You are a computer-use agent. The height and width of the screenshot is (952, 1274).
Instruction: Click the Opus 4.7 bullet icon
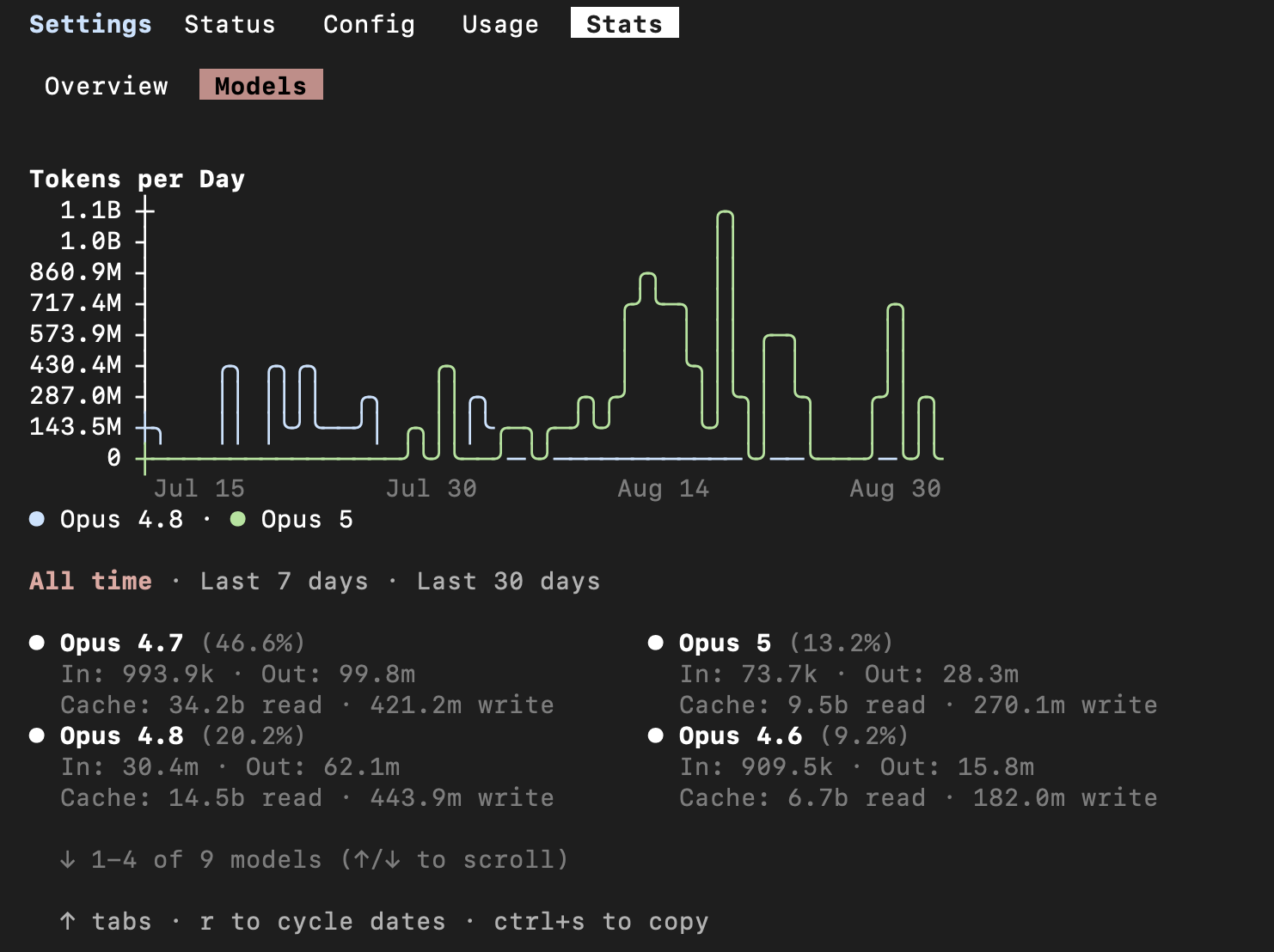point(37,643)
